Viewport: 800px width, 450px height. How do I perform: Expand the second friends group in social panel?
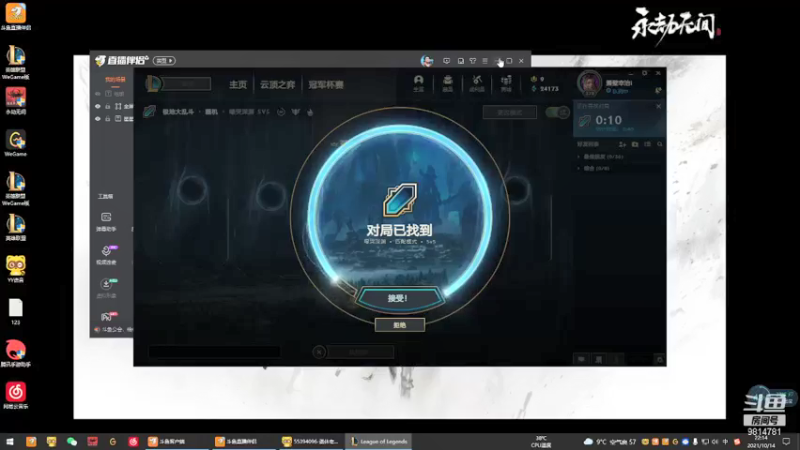pyautogui.click(x=593, y=168)
